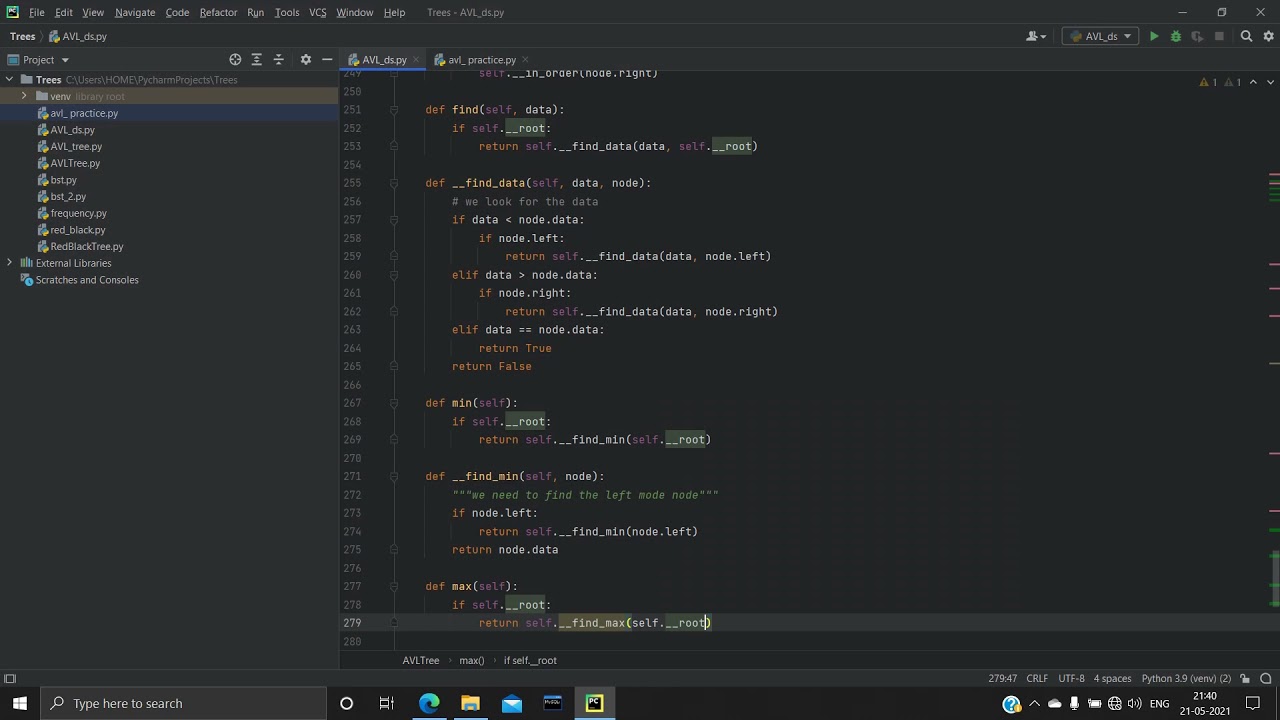This screenshot has width=1280, height=720.
Task: Open the File menu
Action: point(36,12)
